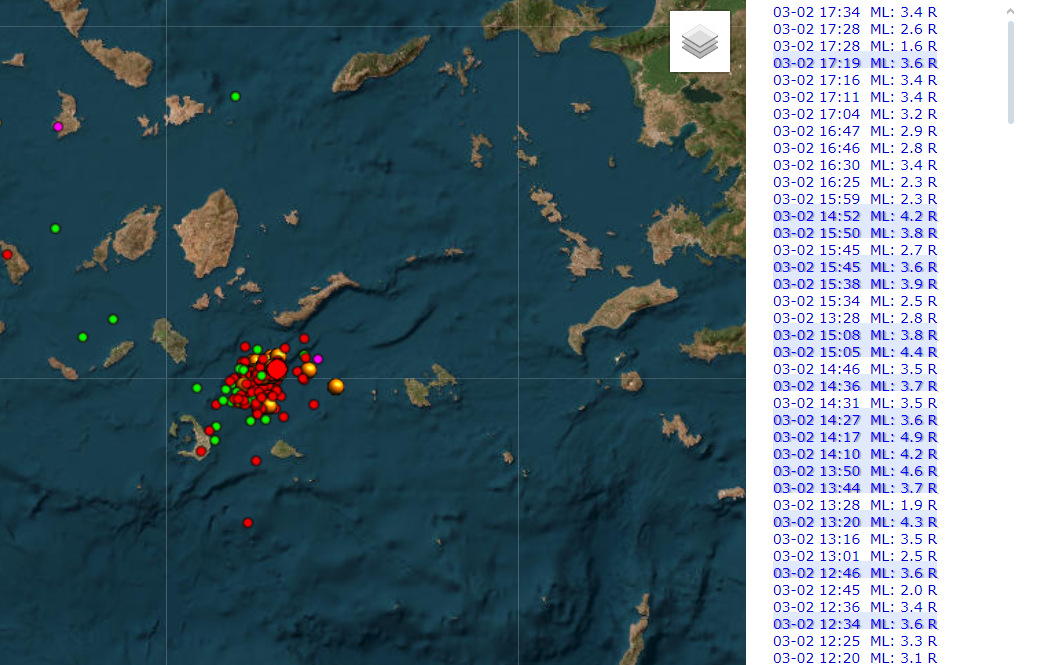
Task: Select the 03-02 12:20 ML 3.1 entry
Action: pos(855,658)
